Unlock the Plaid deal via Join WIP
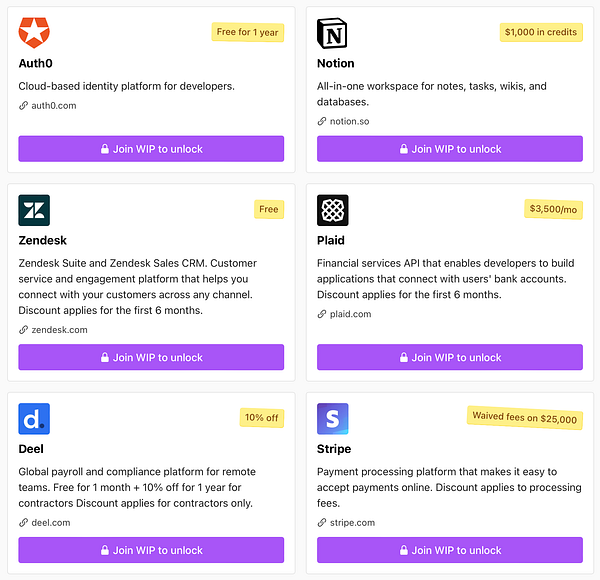 tap(450, 357)
